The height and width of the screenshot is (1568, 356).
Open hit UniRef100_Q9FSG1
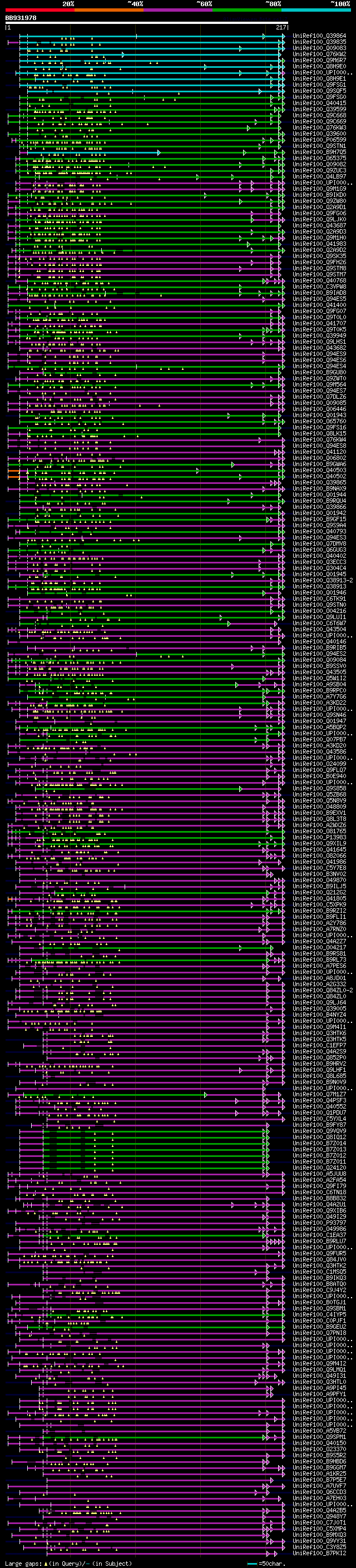click(319, 85)
